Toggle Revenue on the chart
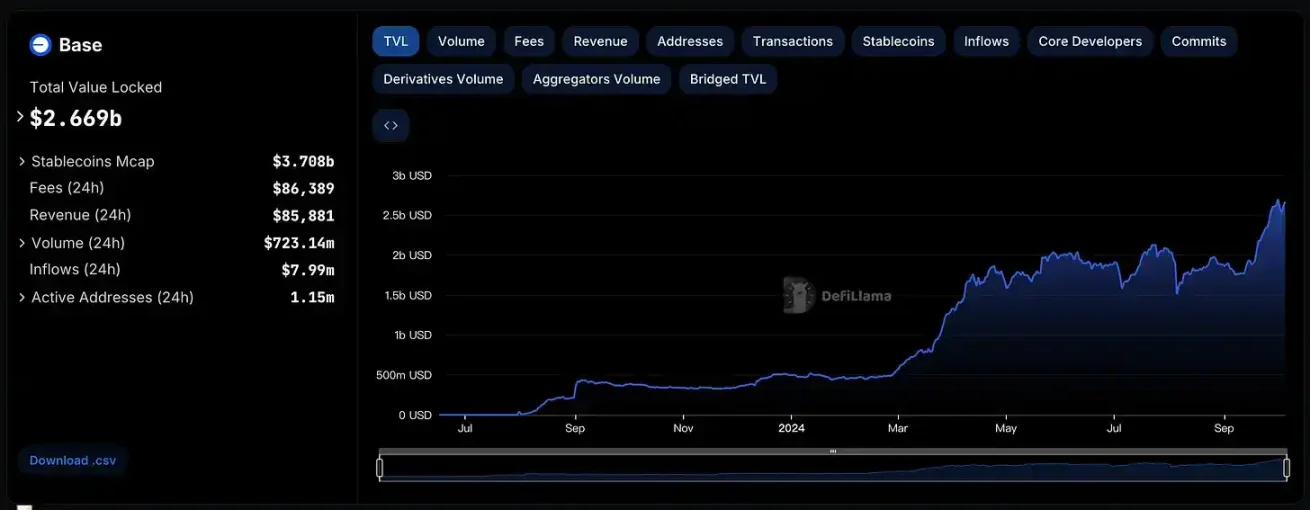The width and height of the screenshot is (1310, 510). 600,41
